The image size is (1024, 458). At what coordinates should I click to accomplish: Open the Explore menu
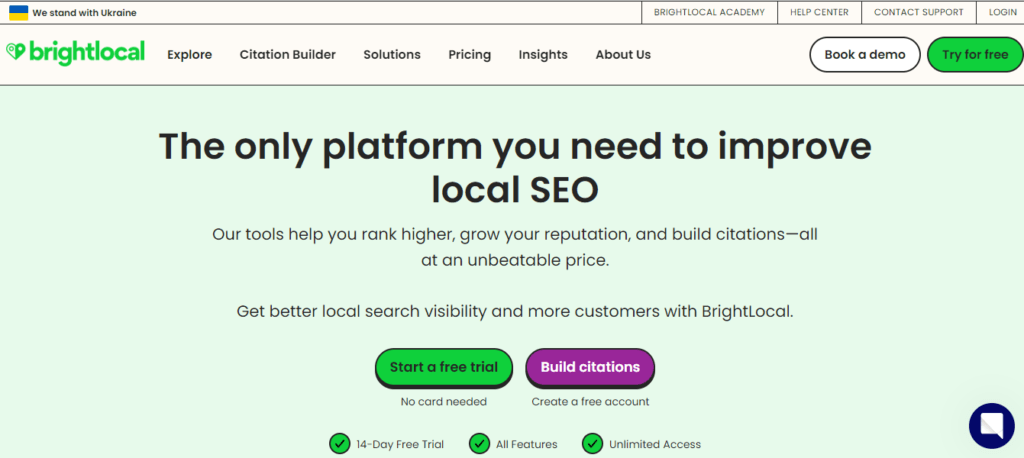(x=189, y=55)
